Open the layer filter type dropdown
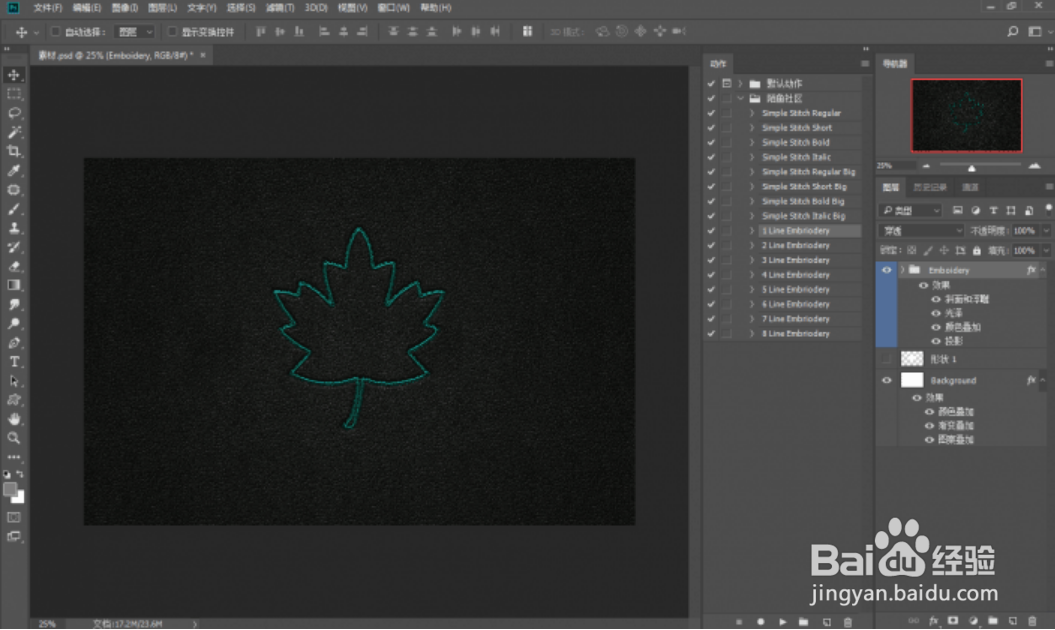This screenshot has height=630, width=1055. [x=910, y=211]
